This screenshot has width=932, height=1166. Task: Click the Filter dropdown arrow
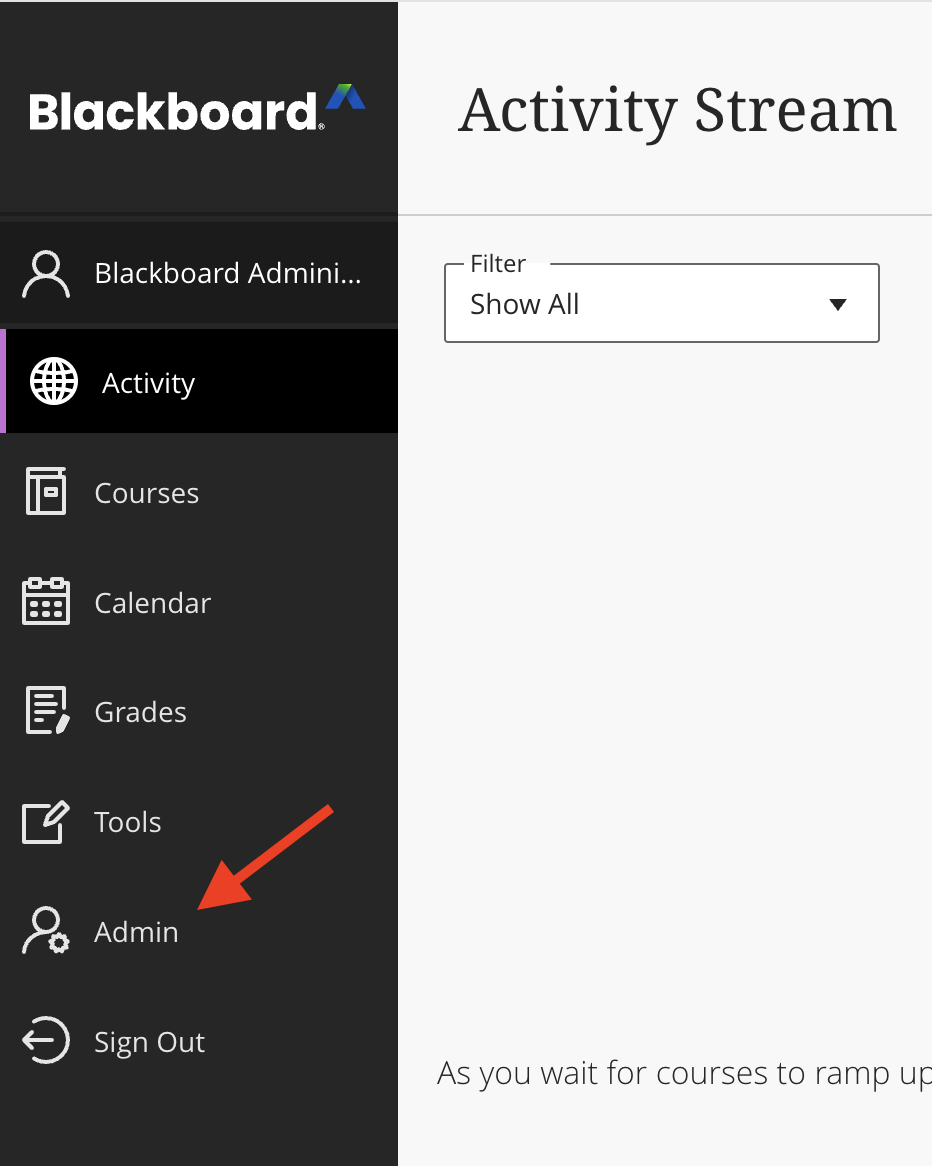838,305
